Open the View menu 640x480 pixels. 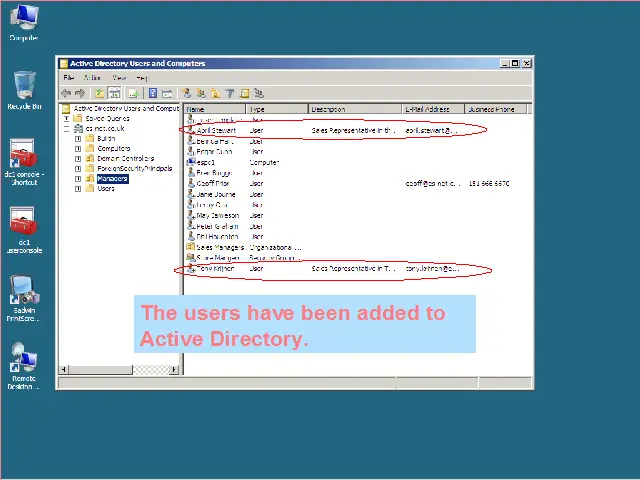coord(119,78)
